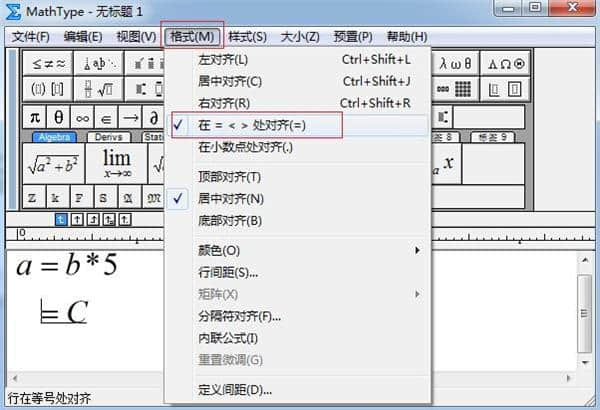Toggle 在 = < > 处对齐(=) alignment
Image resolution: width=600 pixels, height=410 pixels.
click(x=297, y=125)
